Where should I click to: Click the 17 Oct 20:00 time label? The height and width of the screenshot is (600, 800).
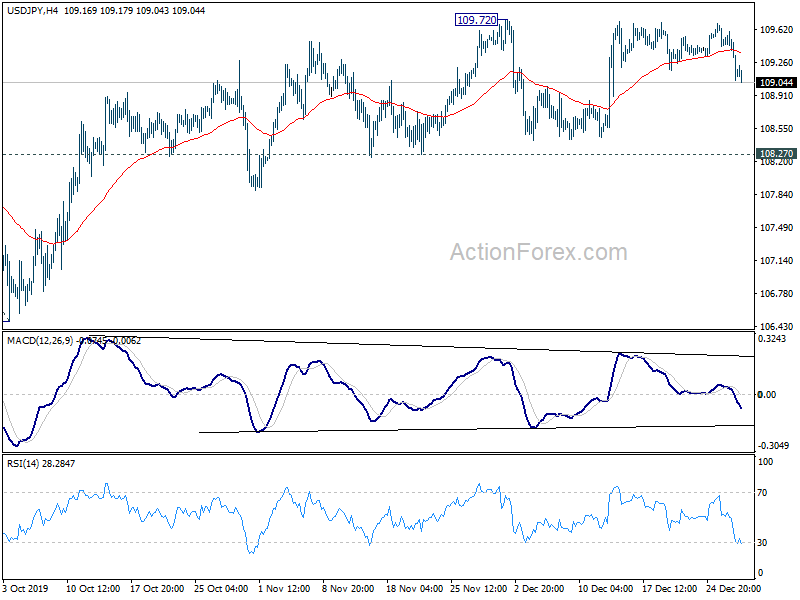point(157,589)
